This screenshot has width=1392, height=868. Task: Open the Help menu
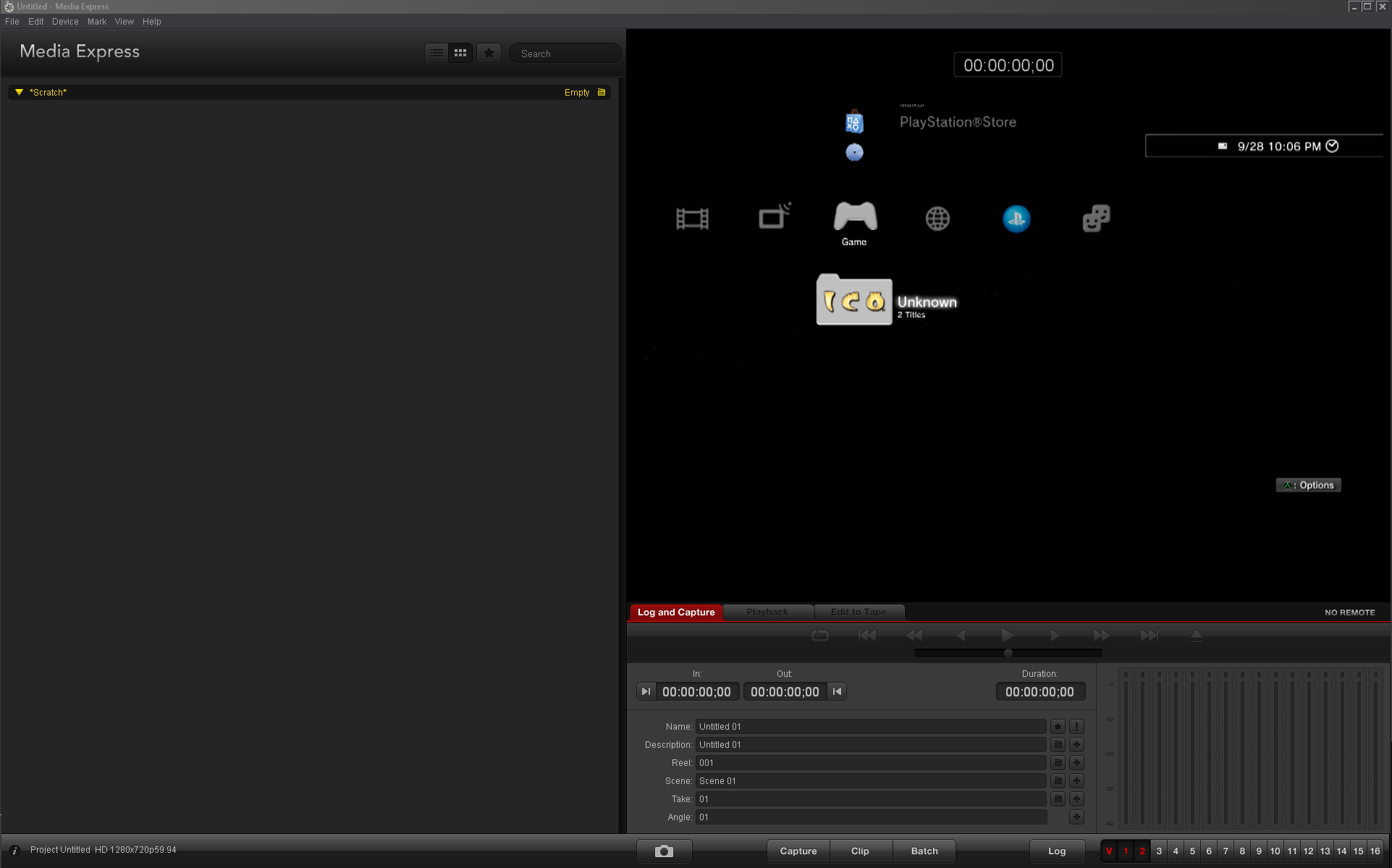(152, 22)
